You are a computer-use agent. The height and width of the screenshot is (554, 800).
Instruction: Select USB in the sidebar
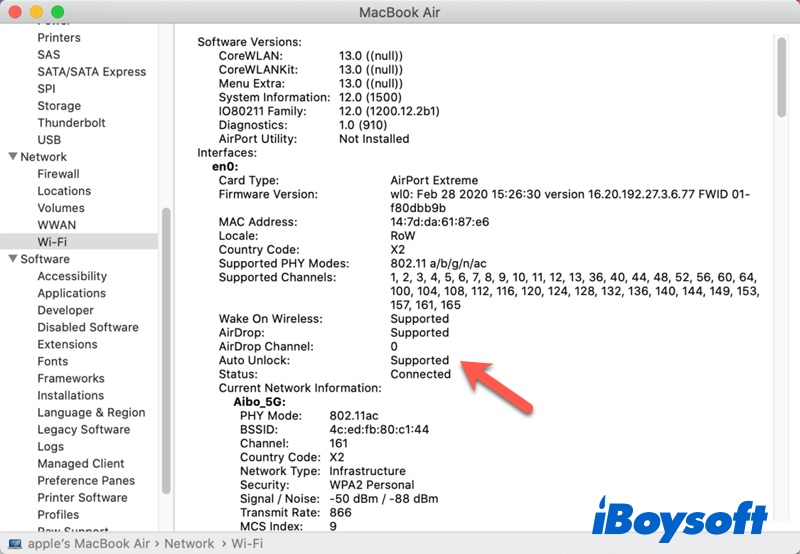(49, 140)
